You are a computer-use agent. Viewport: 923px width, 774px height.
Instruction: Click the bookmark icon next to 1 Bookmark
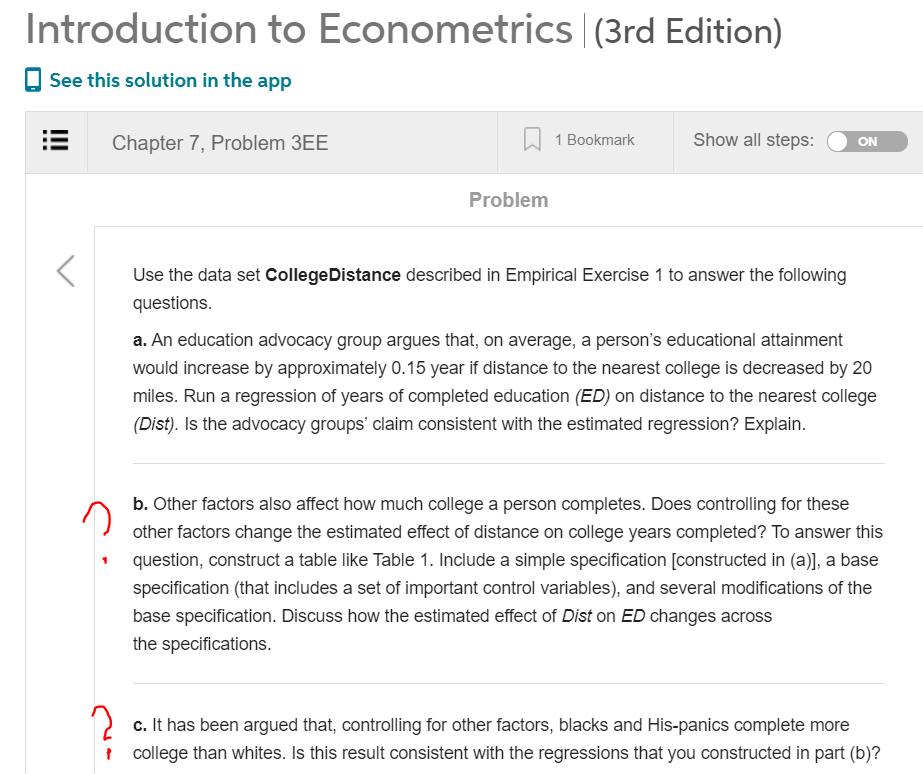pyautogui.click(x=531, y=140)
